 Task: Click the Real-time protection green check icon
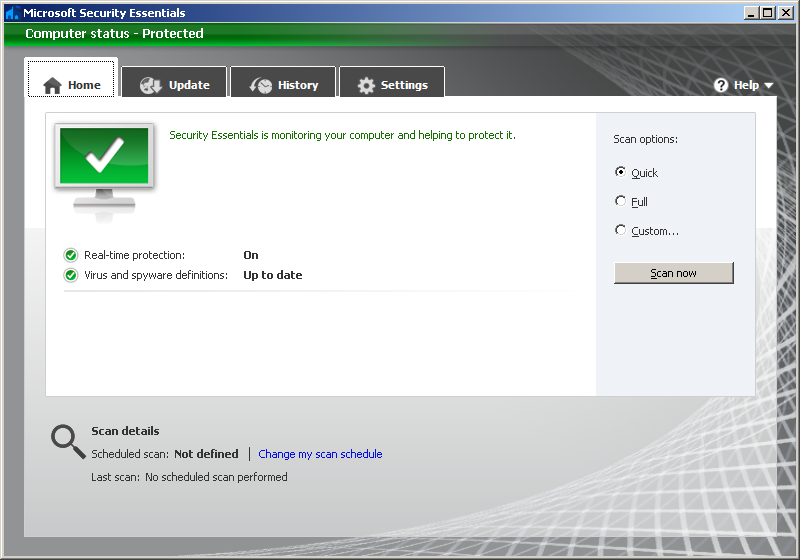71,255
